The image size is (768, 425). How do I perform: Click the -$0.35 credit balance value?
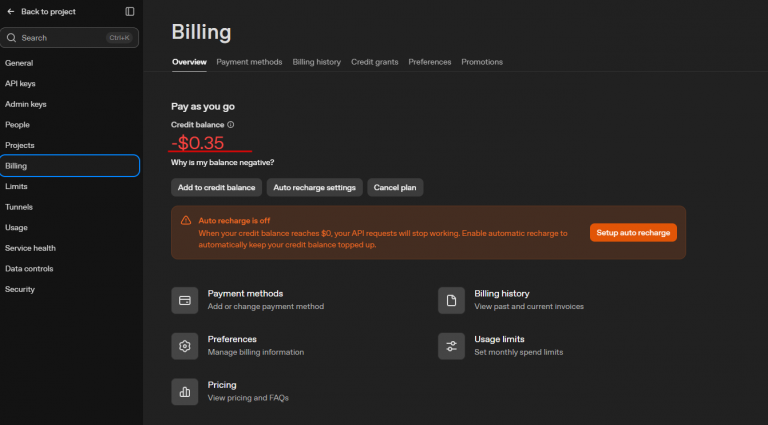pyautogui.click(x=198, y=143)
